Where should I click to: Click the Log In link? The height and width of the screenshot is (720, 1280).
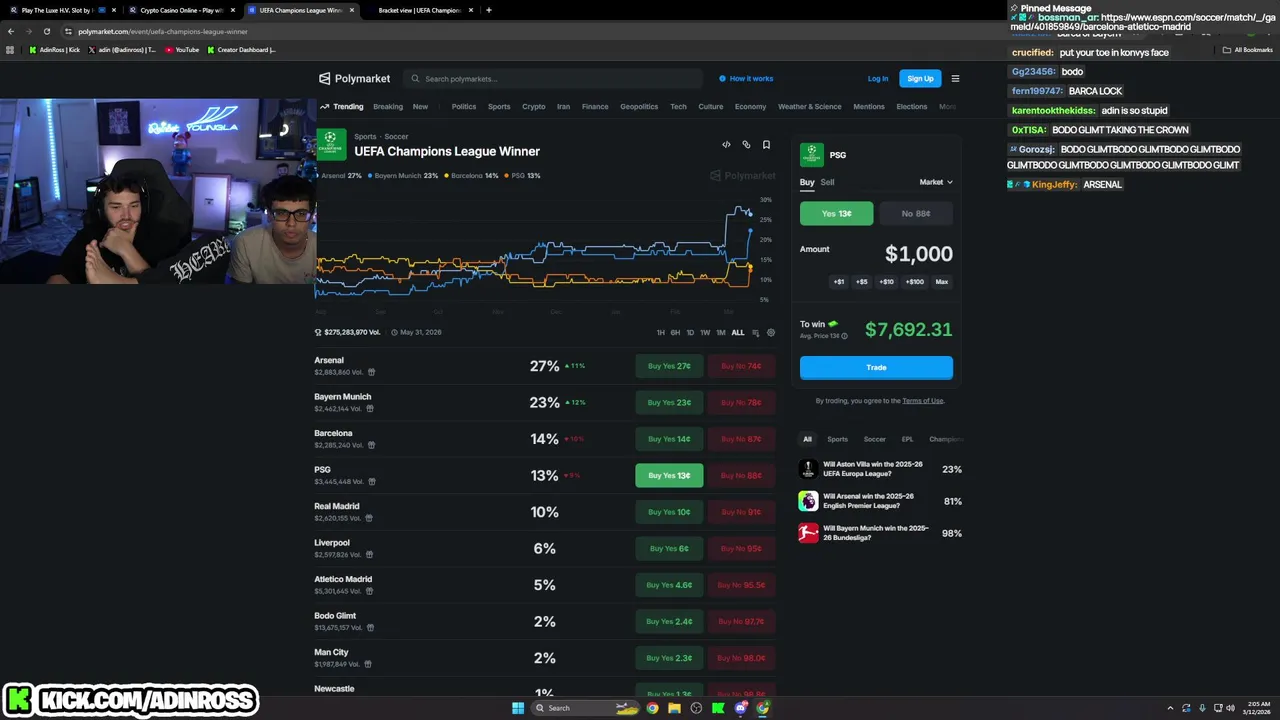coord(878,79)
